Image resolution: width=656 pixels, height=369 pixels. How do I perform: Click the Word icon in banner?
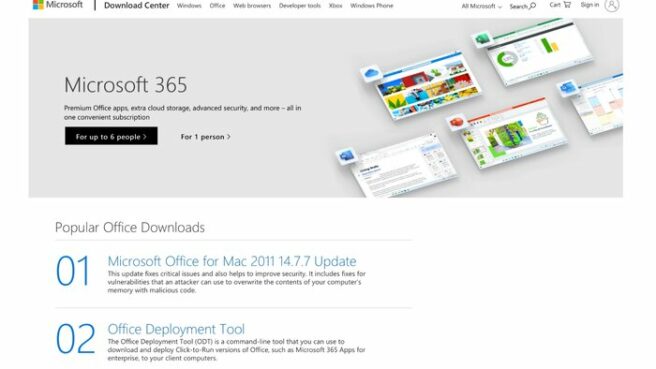(x=347, y=156)
